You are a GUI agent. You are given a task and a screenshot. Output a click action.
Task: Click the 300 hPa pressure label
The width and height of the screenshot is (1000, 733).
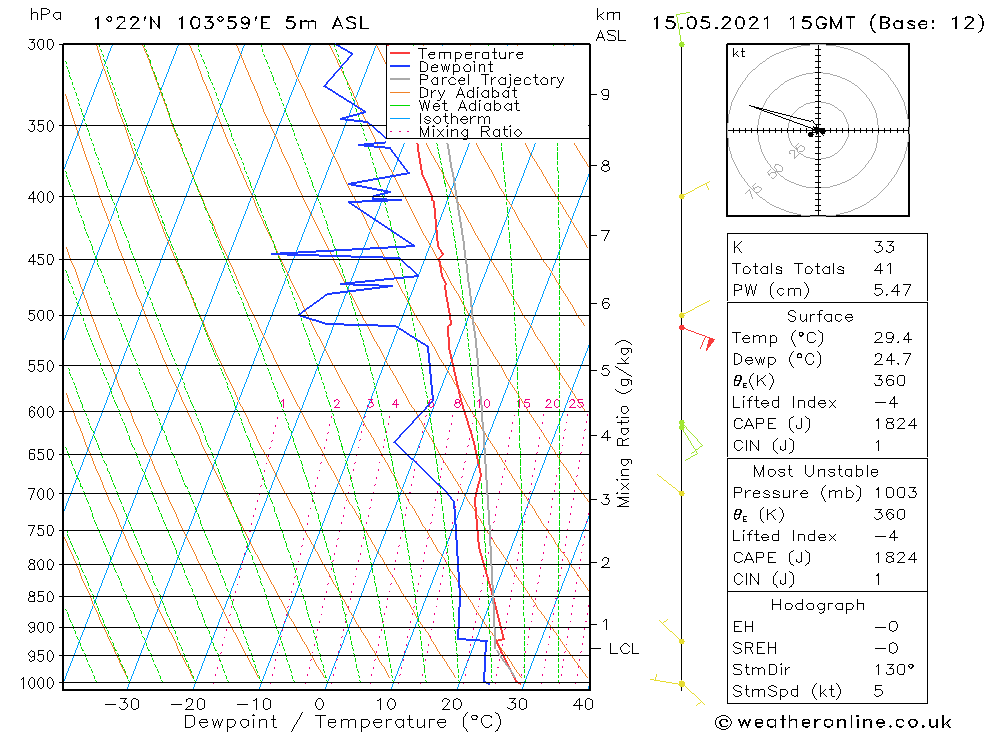41,45
